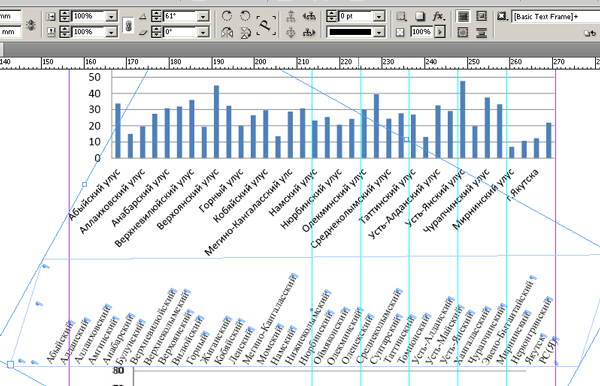Click the Flip Horizontal icon
The width and height of the screenshot is (600, 386).
coord(227,33)
